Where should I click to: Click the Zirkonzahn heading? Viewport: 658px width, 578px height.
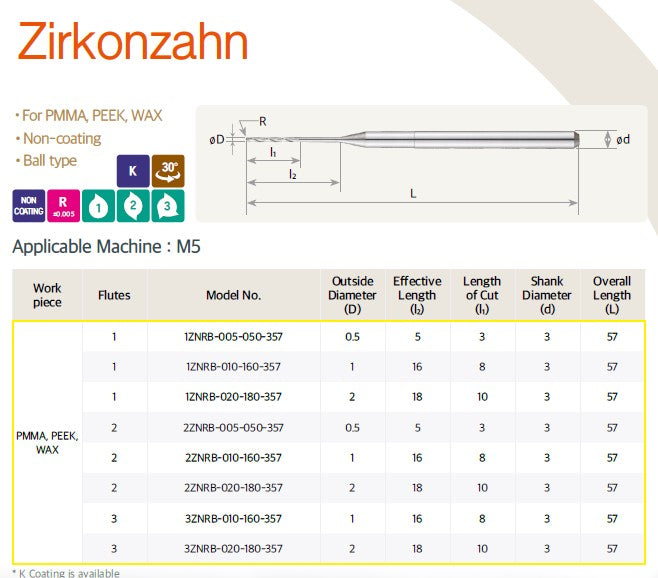pyautogui.click(x=133, y=42)
